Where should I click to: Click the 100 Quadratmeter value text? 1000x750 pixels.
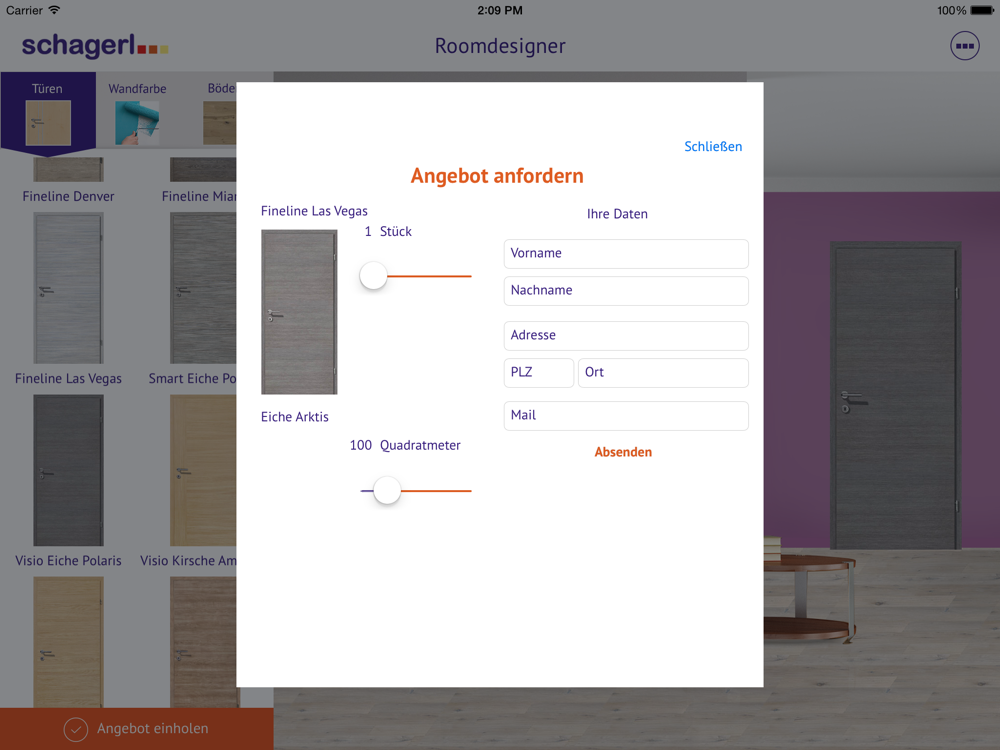click(x=405, y=445)
